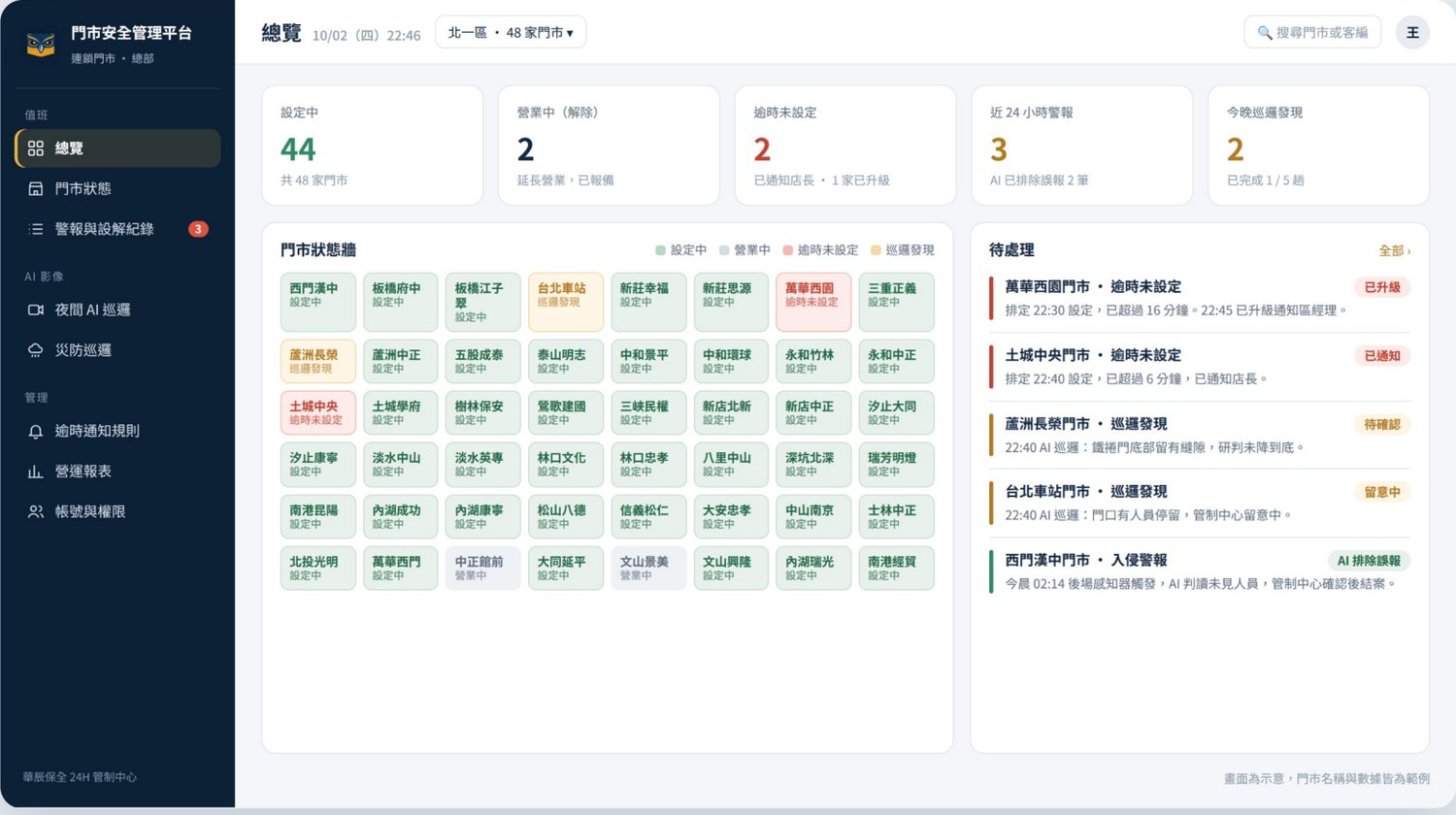Open 土城中央門市 逾時未設定 pending item
Image resolution: width=1456 pixels, height=815 pixels.
point(1200,367)
